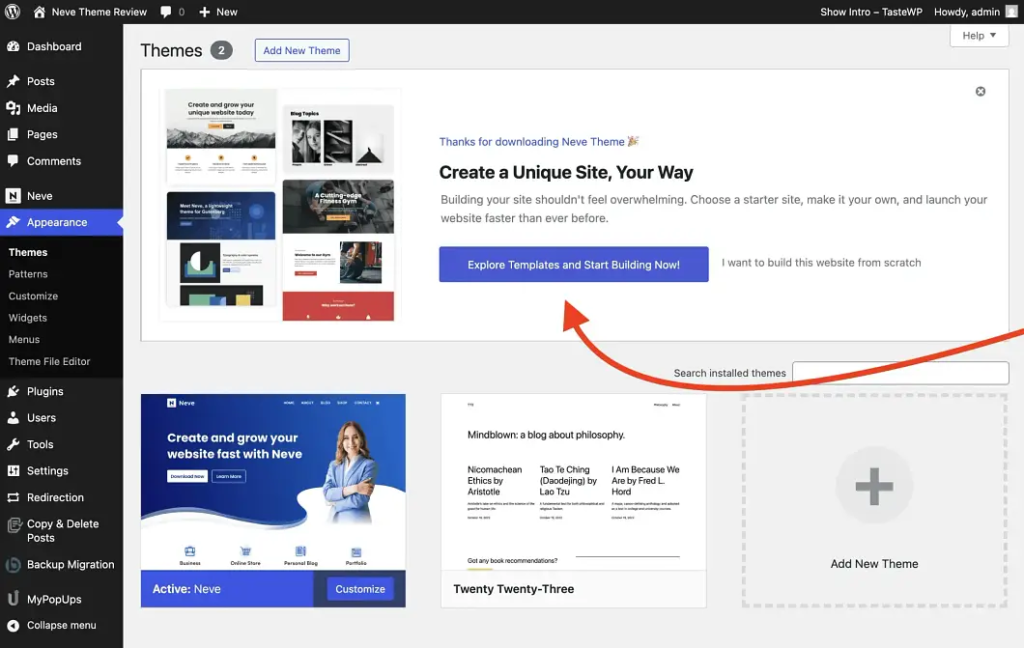Click the admin avatar in top bar

[1012, 12]
